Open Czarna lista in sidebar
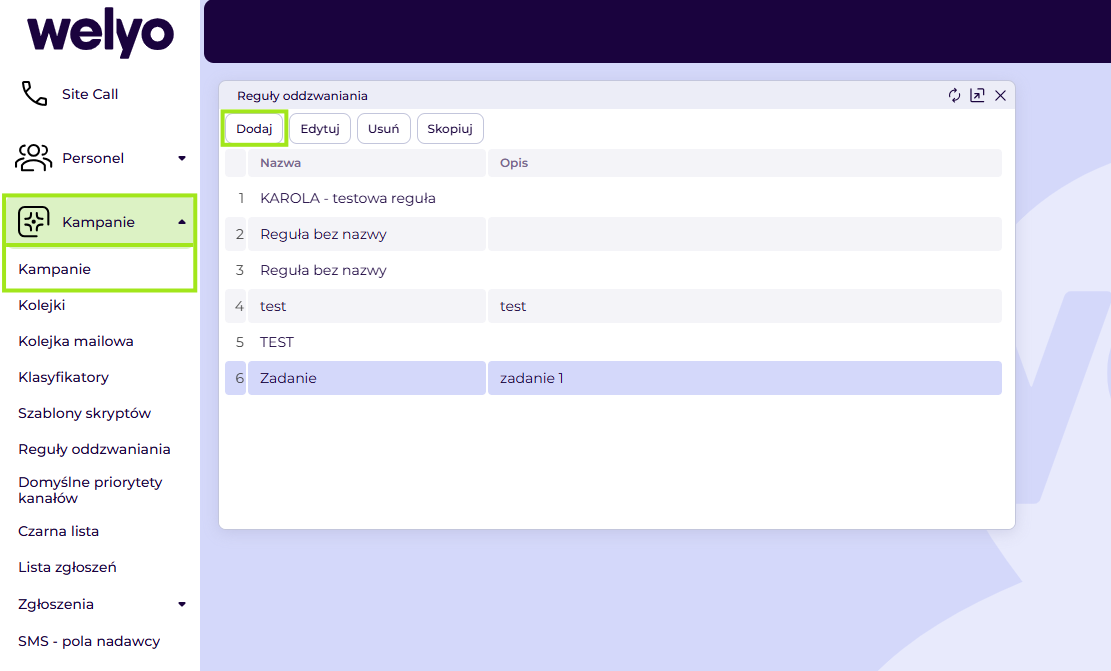This screenshot has width=1111, height=671. (x=59, y=531)
